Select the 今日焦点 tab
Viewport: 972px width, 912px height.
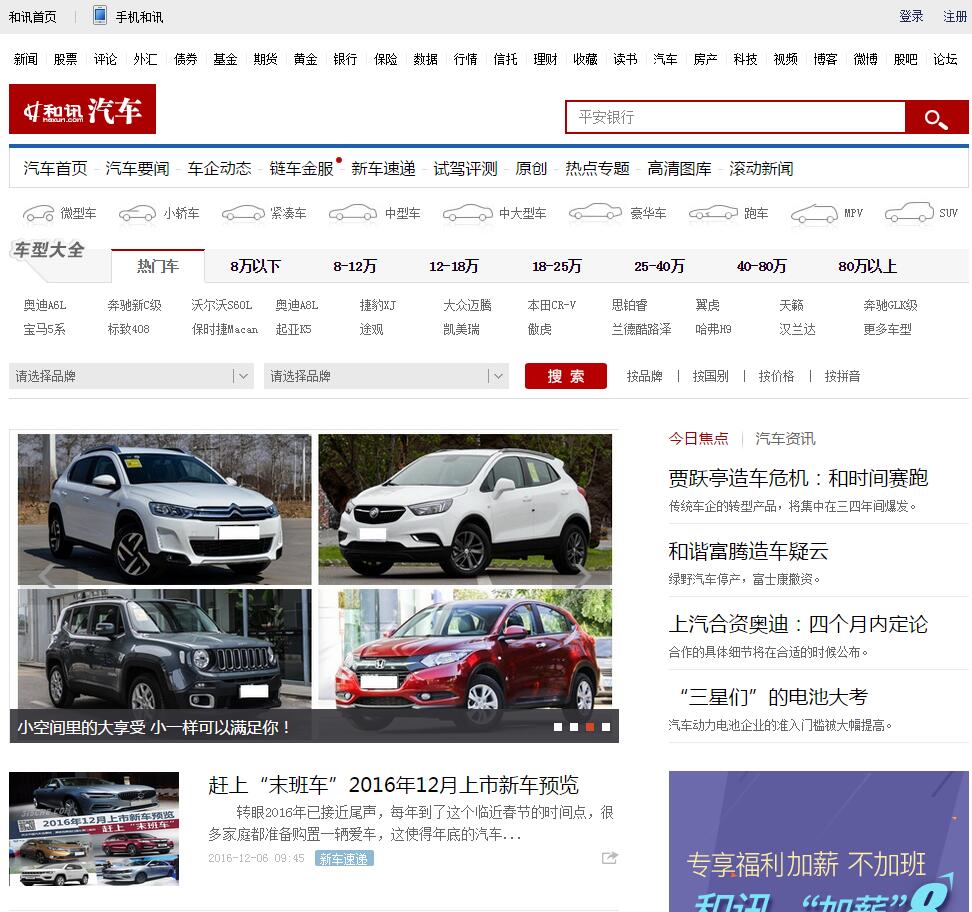(699, 439)
